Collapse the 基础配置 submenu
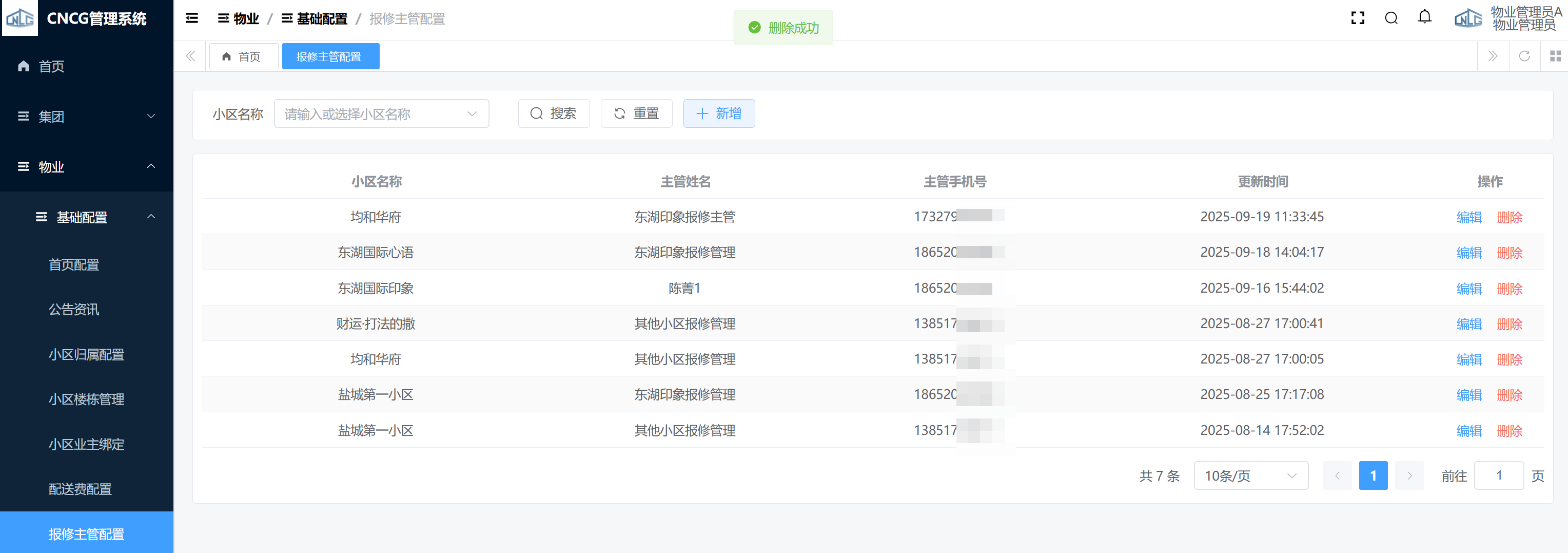This screenshot has width=1568, height=553. tap(94, 217)
